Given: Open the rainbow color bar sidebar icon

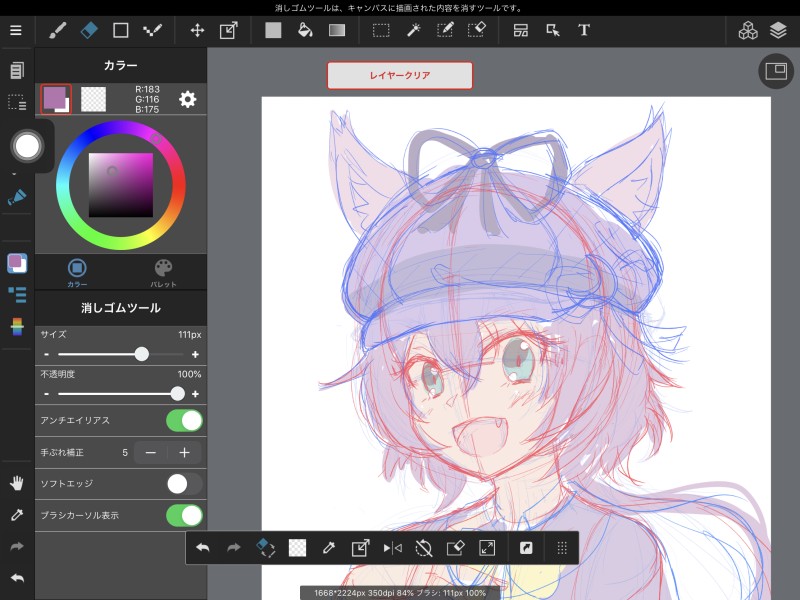Looking at the screenshot, I should tap(17, 327).
